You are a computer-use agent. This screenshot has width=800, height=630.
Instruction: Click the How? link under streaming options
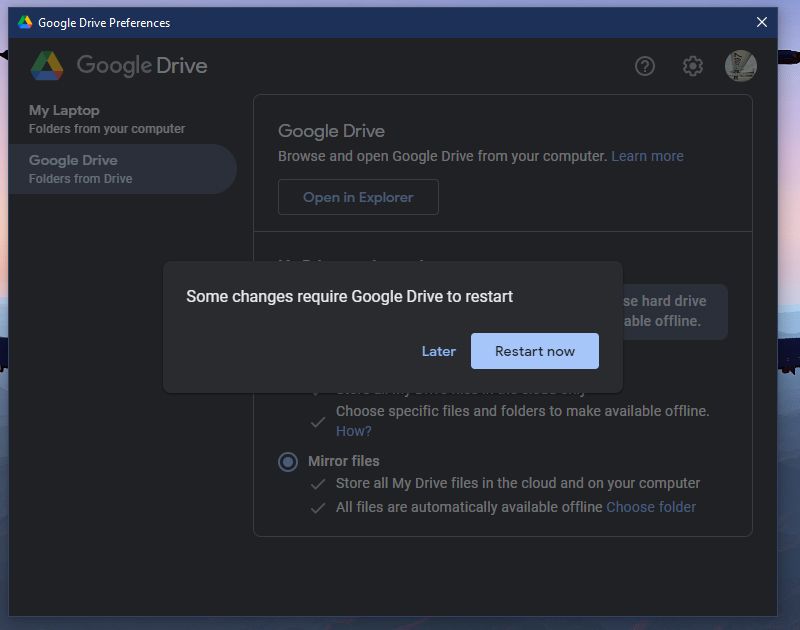click(353, 430)
